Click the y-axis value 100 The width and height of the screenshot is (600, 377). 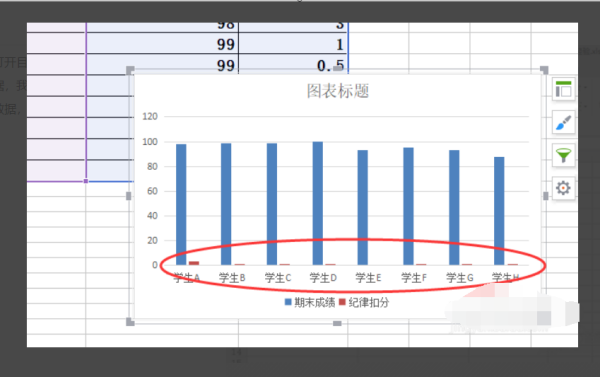[x=150, y=142]
